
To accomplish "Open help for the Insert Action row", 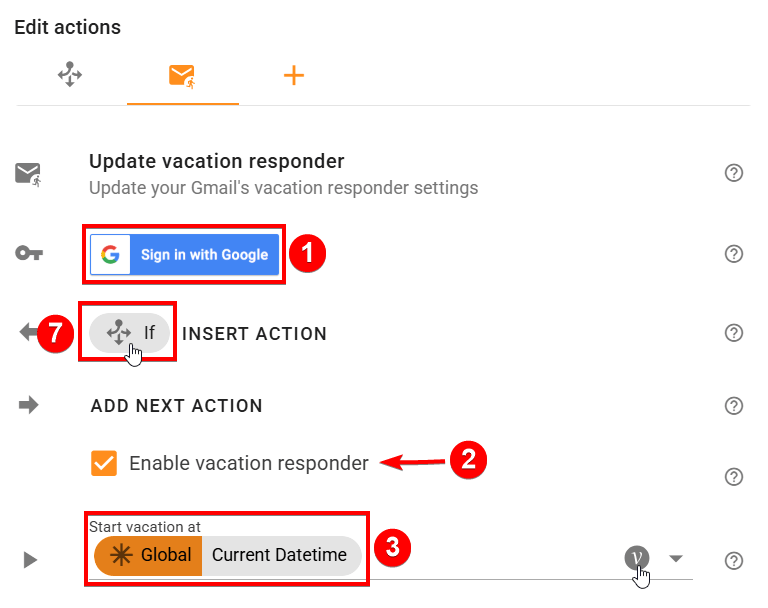I will point(734,333).
